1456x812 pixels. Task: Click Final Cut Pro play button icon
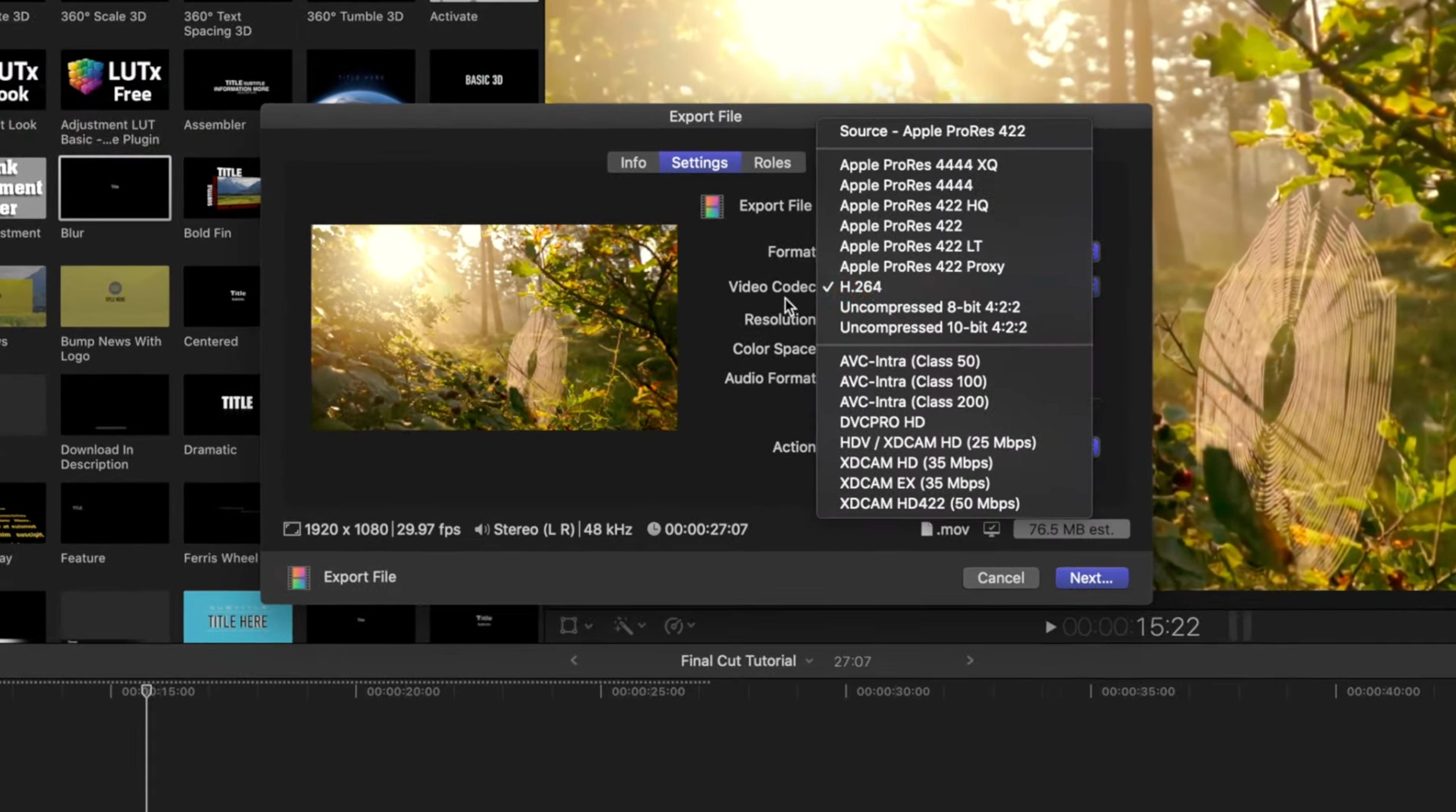(x=1049, y=627)
